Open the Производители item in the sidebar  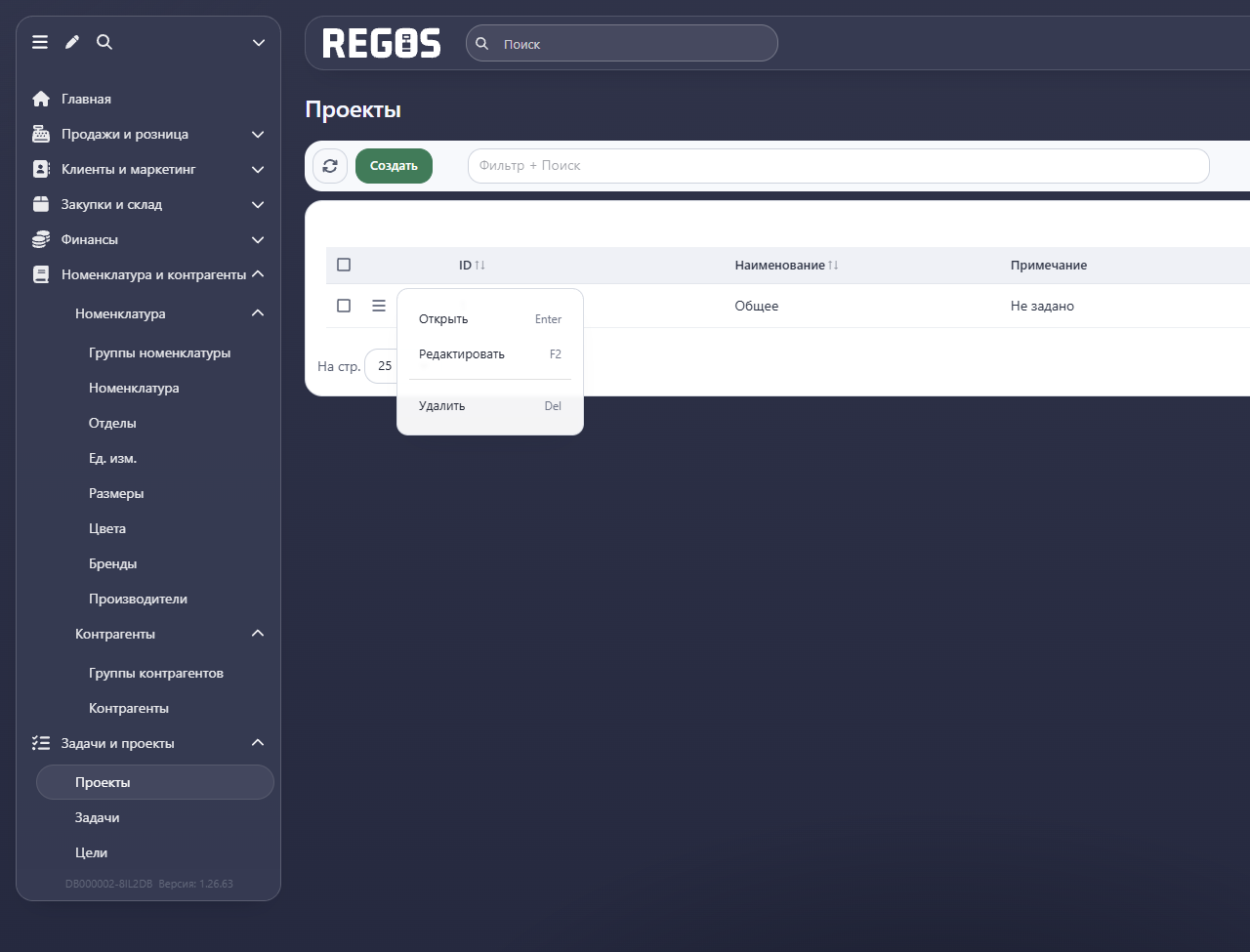pos(138,599)
